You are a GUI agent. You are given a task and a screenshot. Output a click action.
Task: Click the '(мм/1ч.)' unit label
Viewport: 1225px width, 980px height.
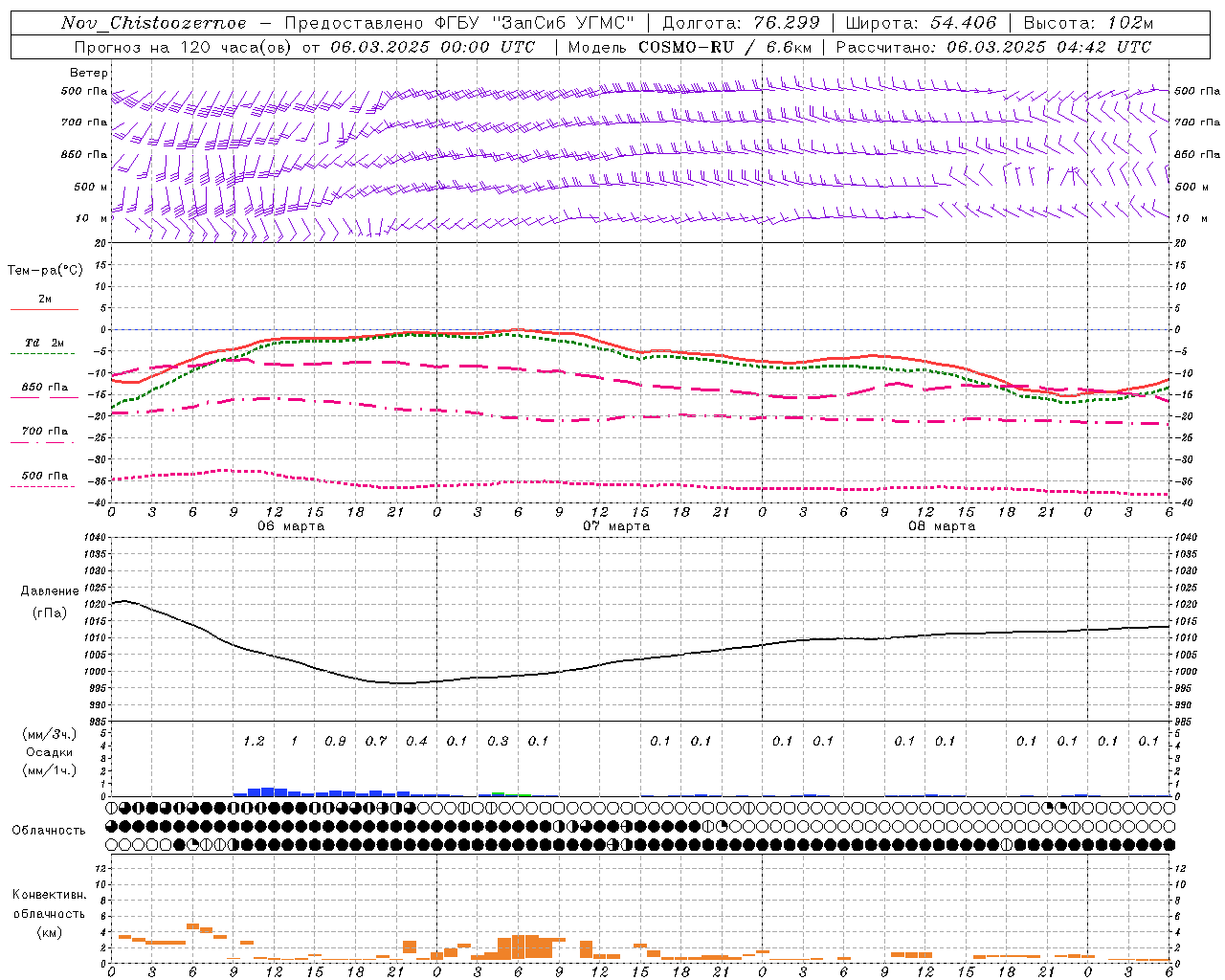[x=50, y=770]
